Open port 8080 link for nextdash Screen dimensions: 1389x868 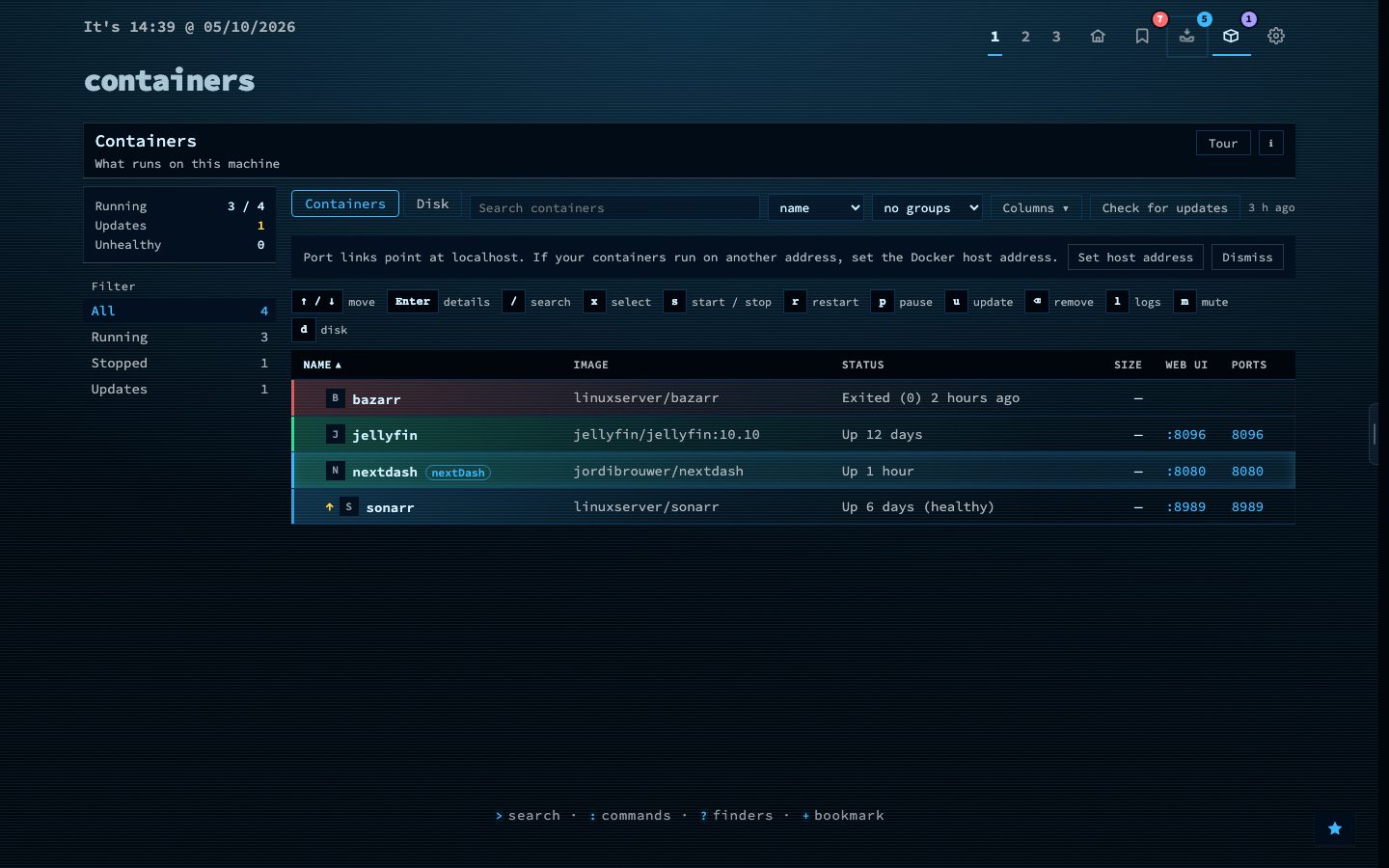pos(1247,472)
